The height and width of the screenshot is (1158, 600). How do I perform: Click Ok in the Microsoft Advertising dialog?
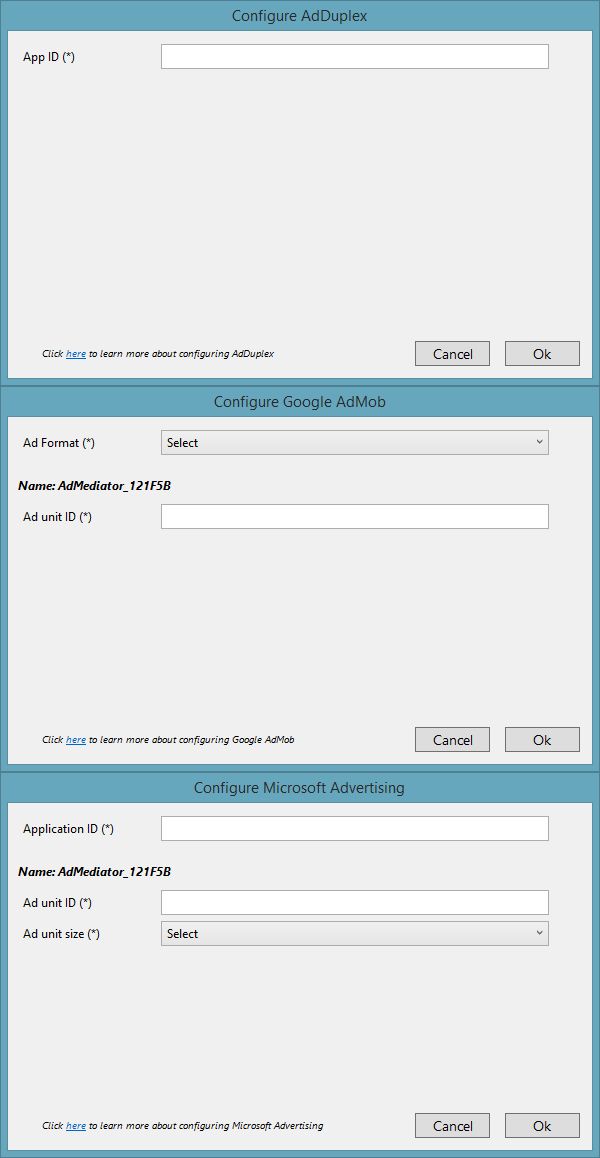(x=542, y=1126)
